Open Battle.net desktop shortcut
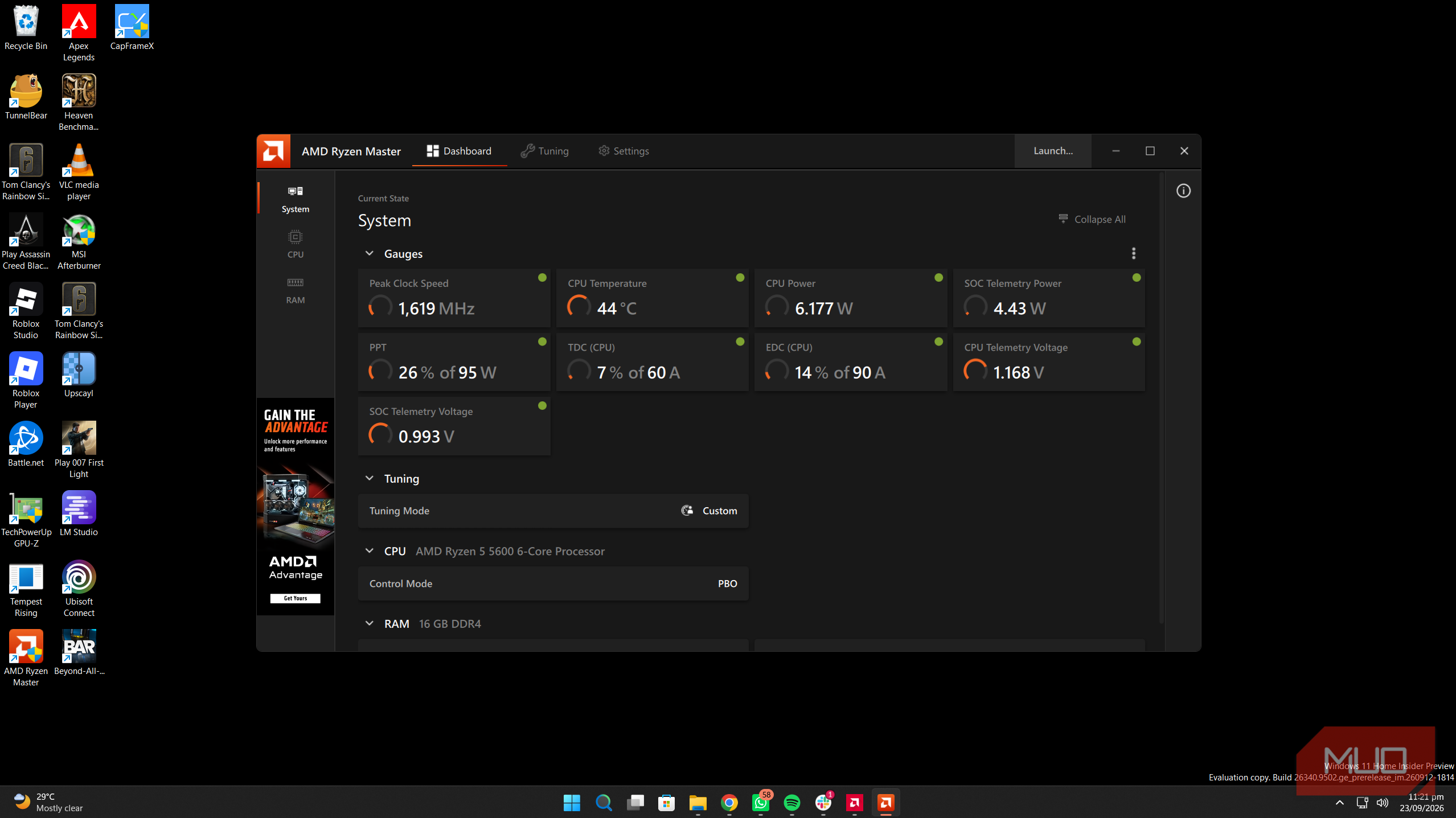 click(x=26, y=444)
